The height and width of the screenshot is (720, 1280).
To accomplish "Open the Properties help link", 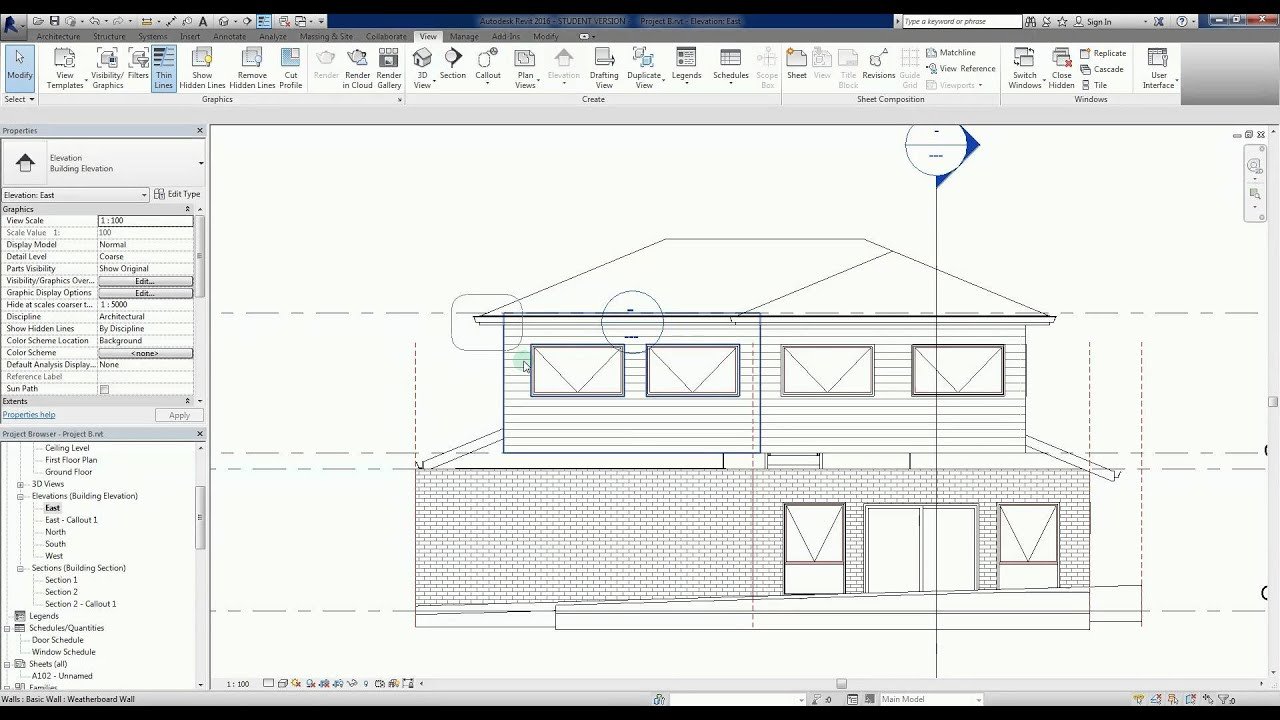I will pos(29,414).
